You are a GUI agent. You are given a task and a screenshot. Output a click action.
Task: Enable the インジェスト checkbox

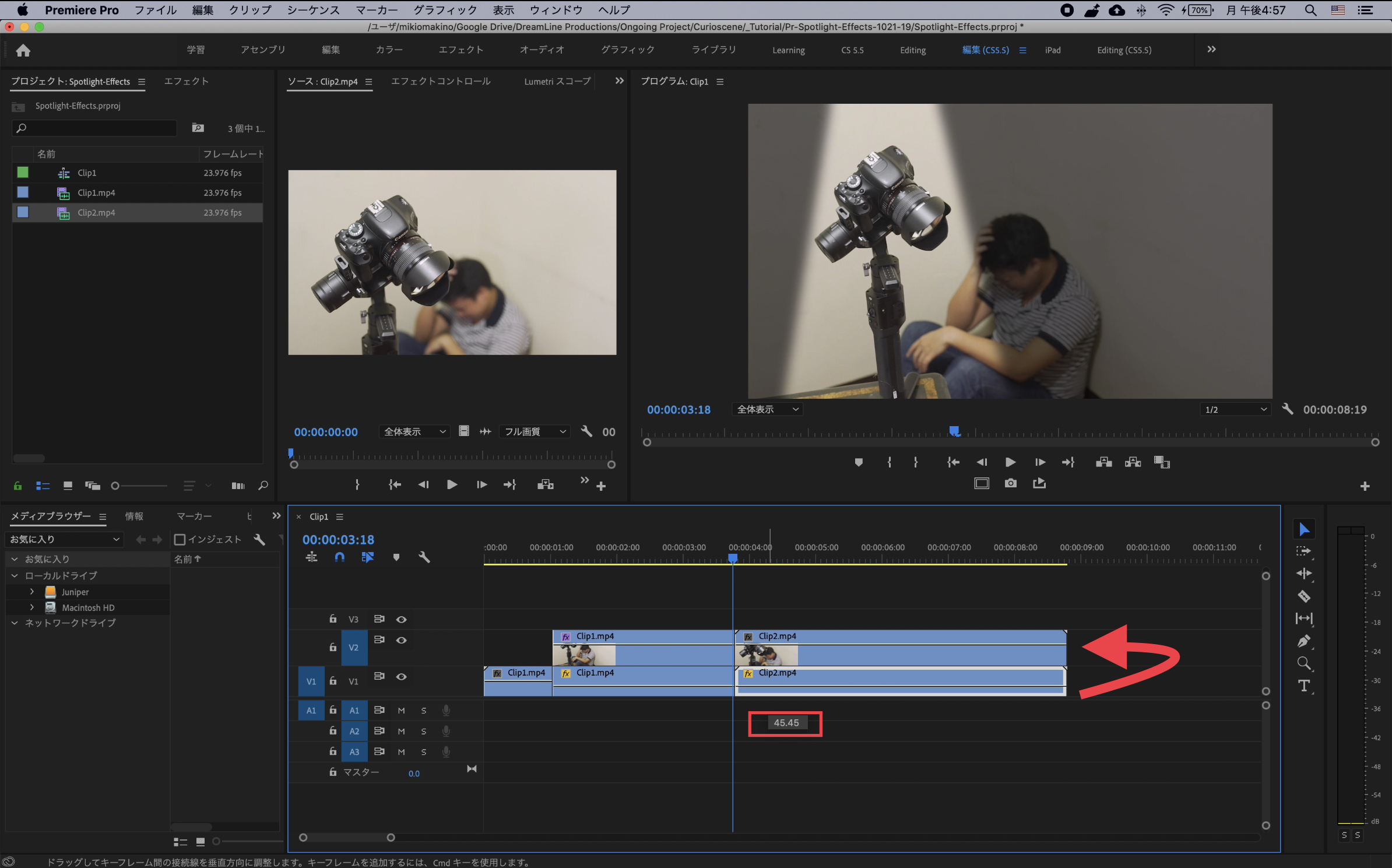(x=180, y=539)
